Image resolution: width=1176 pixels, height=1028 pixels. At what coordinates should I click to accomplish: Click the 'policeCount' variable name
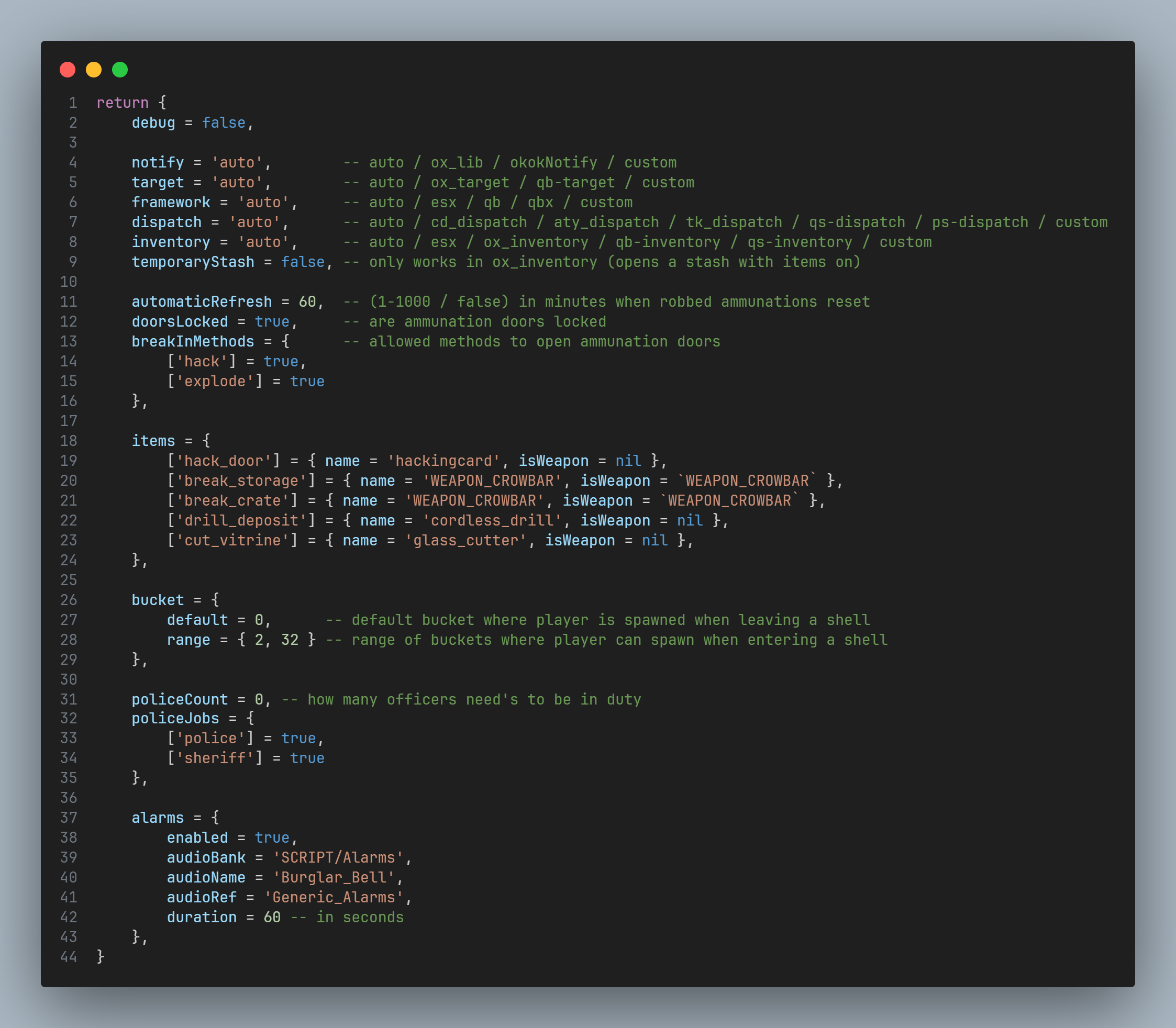(x=180, y=700)
